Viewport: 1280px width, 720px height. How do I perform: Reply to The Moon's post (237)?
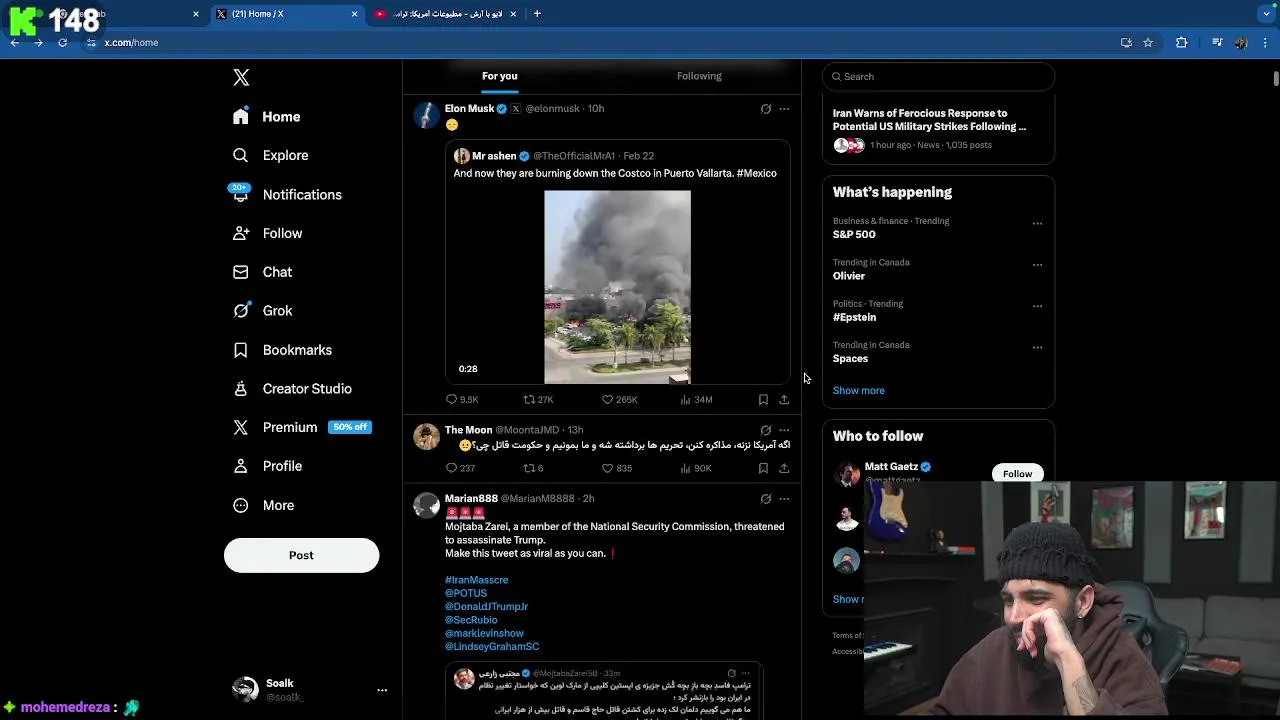pyautogui.click(x=460, y=468)
